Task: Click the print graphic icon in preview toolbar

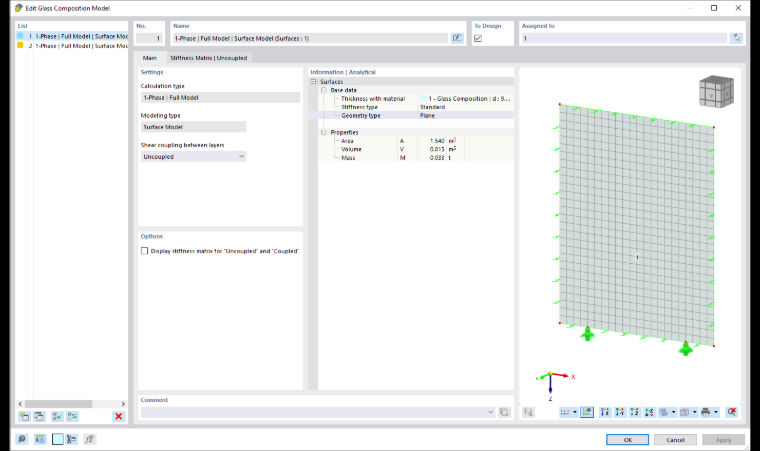Action: pos(706,412)
